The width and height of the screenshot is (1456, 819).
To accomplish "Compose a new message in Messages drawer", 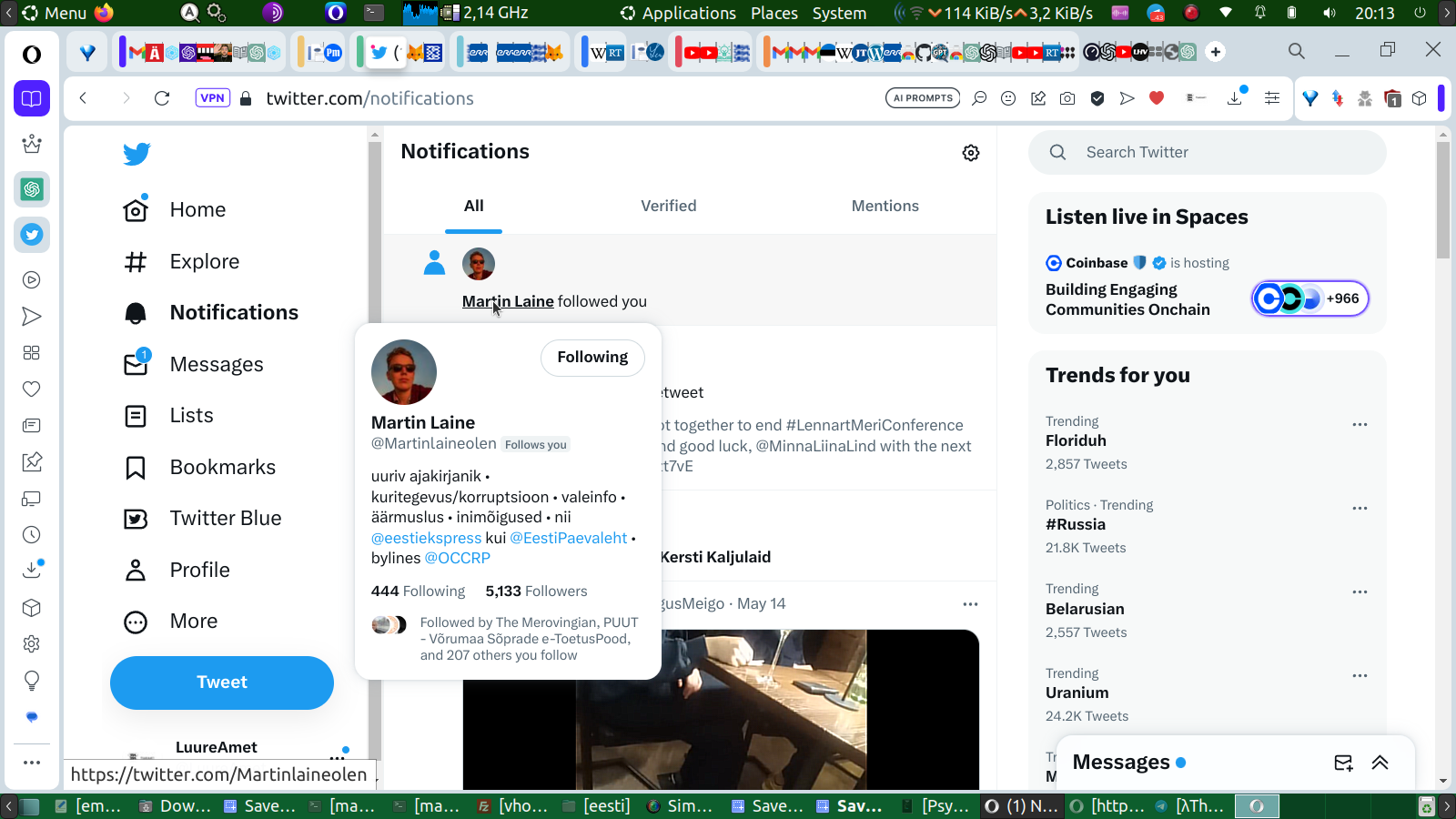I will (x=1343, y=763).
